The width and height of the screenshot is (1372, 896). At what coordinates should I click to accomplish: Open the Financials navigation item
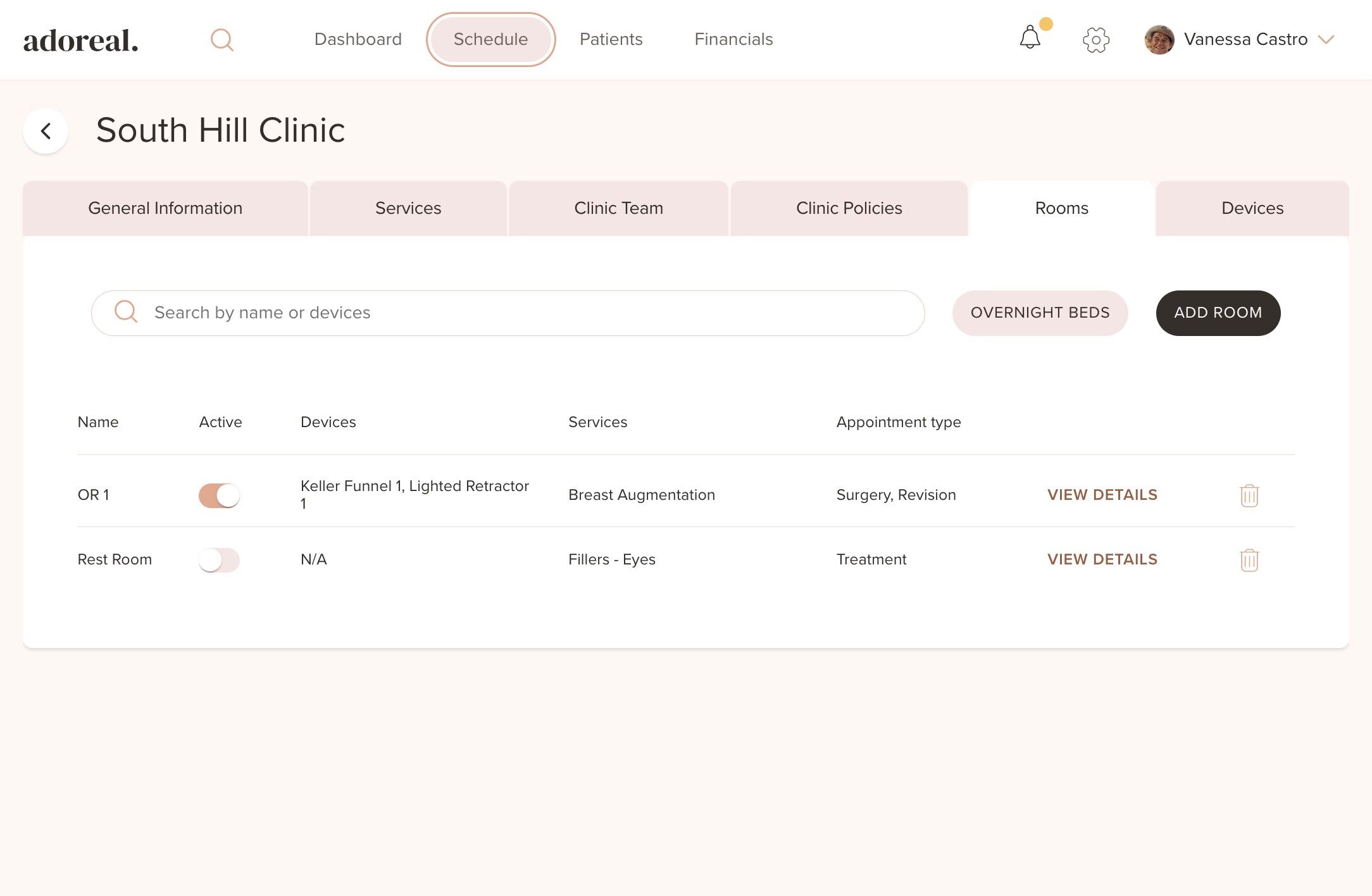[x=733, y=39]
